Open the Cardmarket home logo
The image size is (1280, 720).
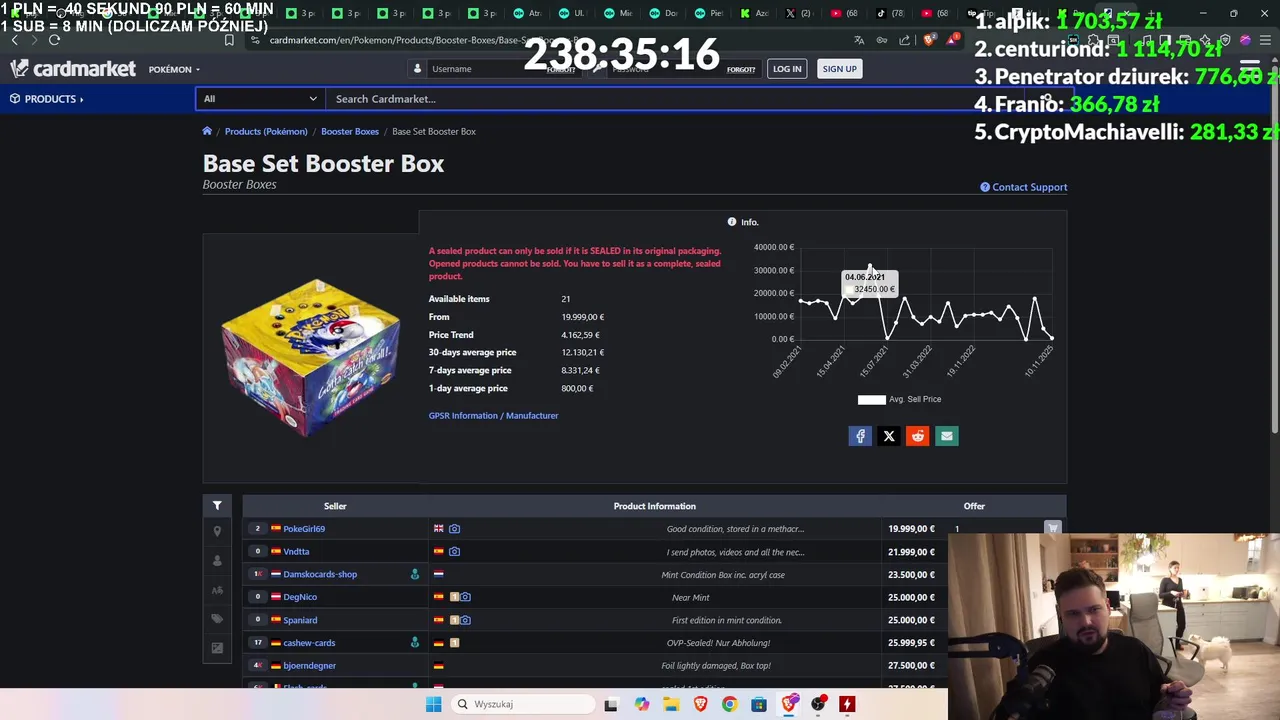(73, 69)
